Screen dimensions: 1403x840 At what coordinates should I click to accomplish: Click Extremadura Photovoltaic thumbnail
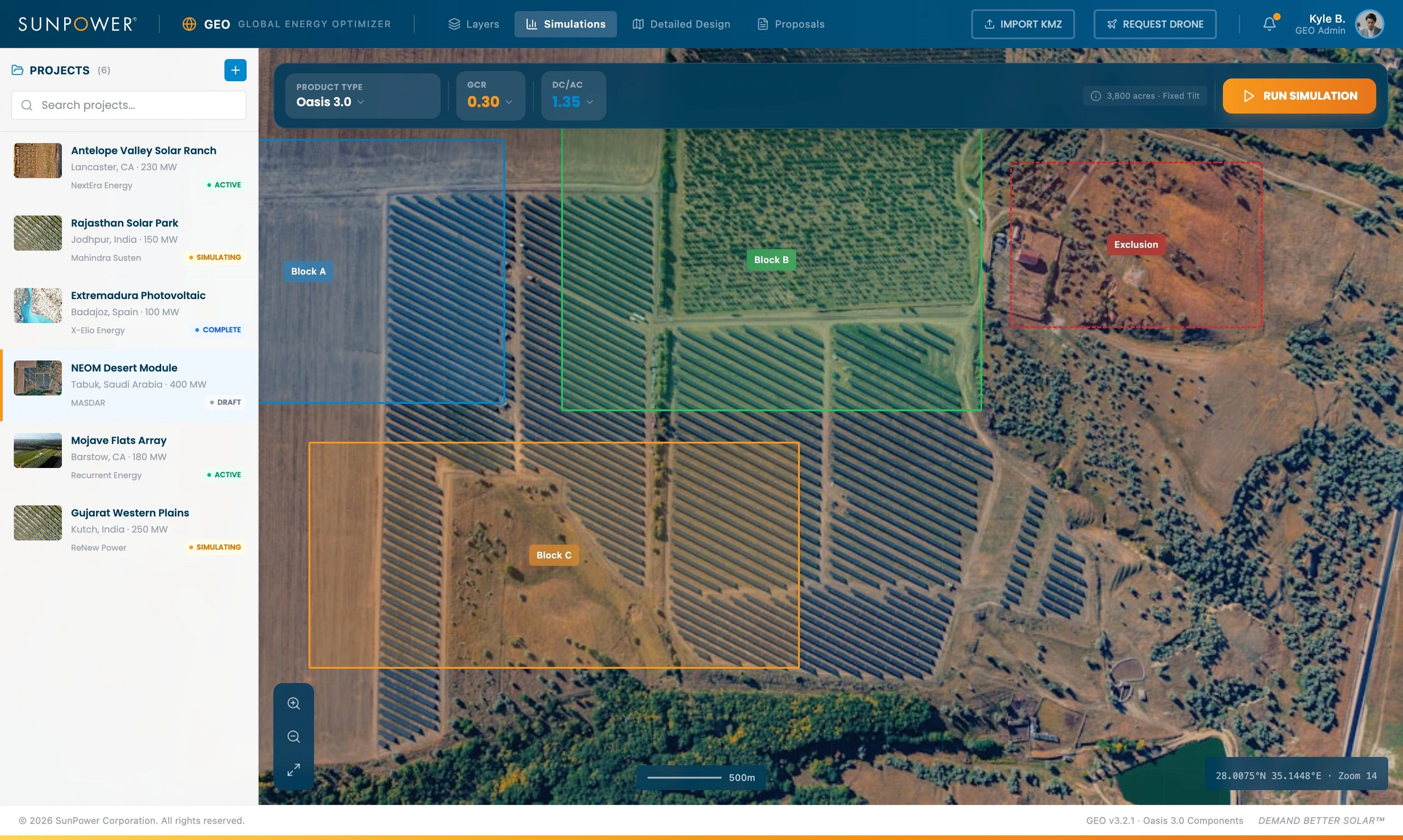pyautogui.click(x=38, y=306)
